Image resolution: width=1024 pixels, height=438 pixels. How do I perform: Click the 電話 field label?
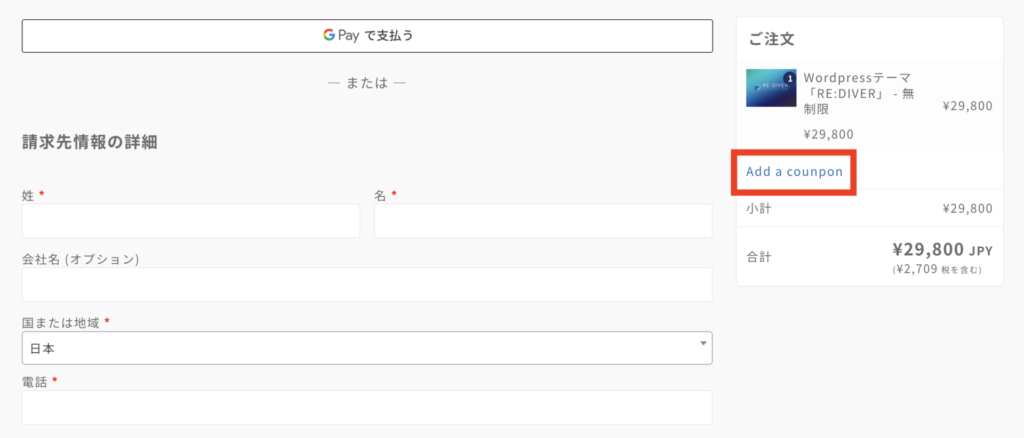coord(35,382)
